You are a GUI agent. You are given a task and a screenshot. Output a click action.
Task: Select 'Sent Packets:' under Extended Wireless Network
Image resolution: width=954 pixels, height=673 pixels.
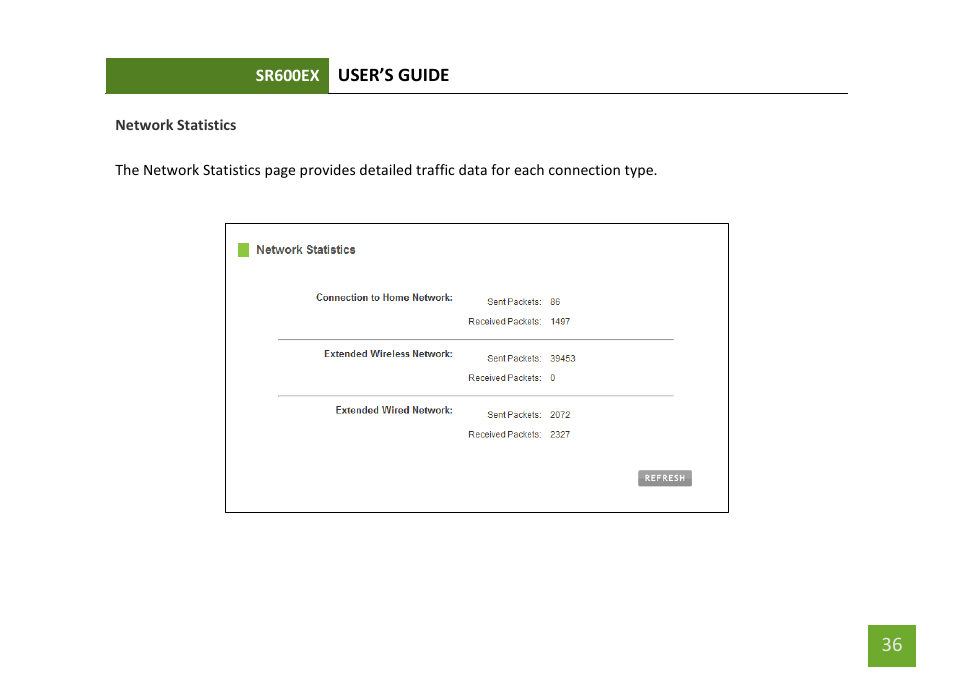coord(514,358)
